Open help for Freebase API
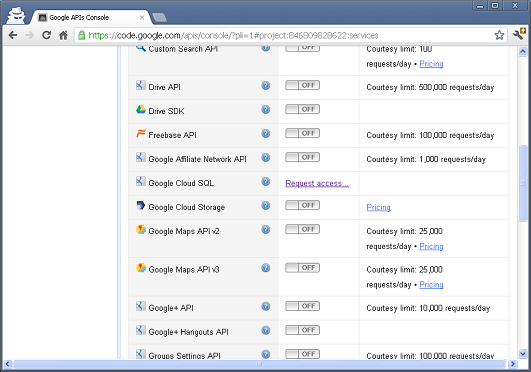531x372 pixels. 266,133
